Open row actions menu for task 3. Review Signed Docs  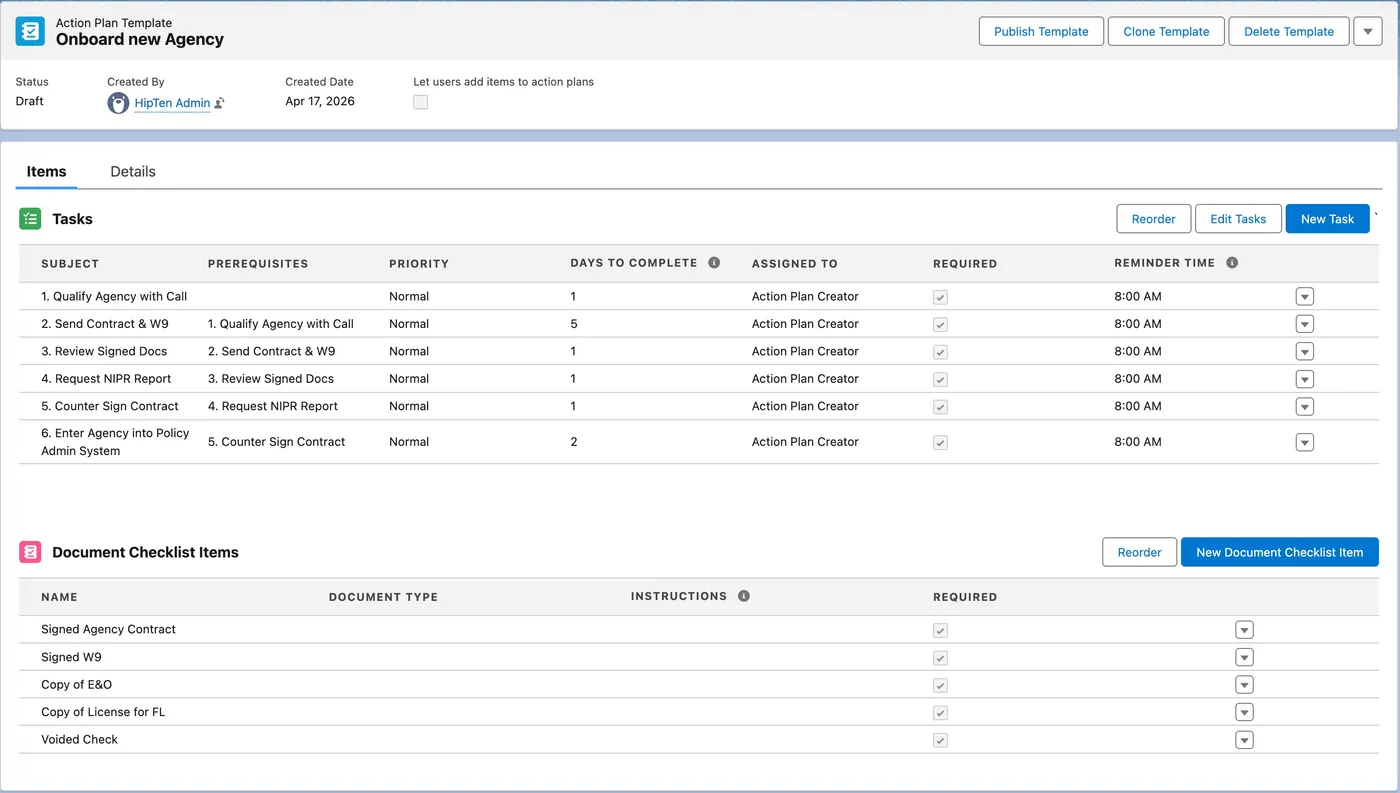coord(1304,351)
